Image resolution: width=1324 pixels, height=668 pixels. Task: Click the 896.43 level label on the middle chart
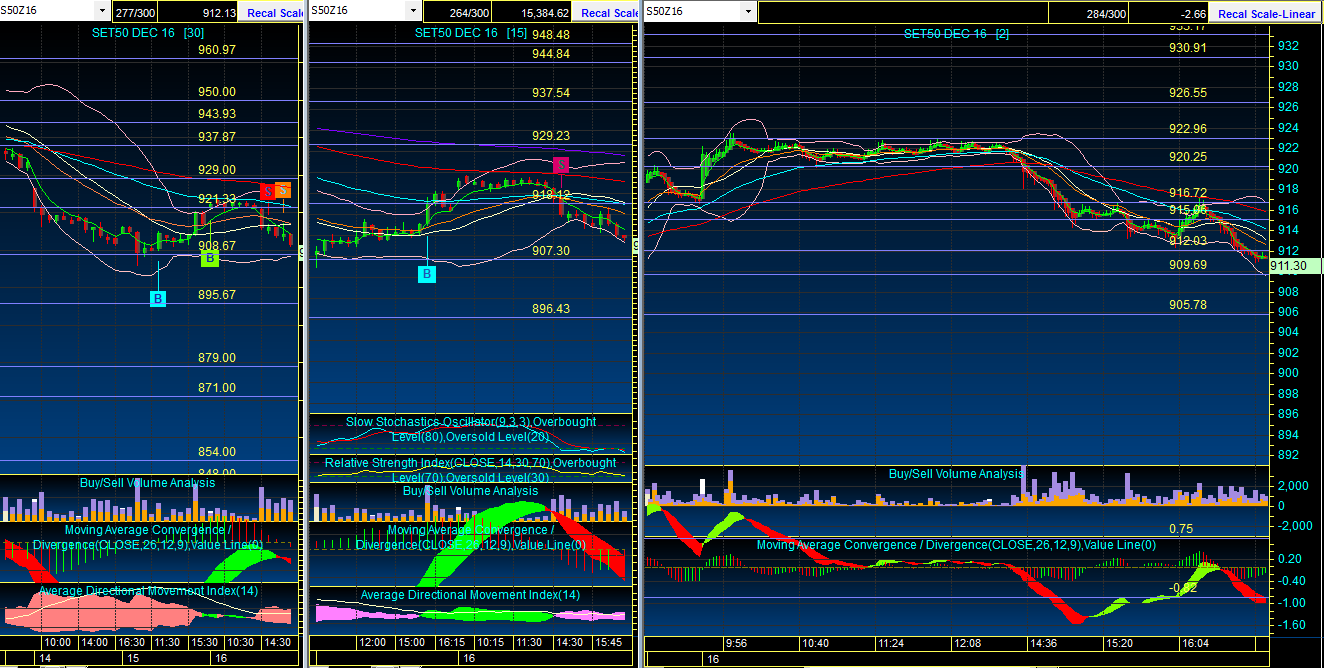[x=551, y=309]
